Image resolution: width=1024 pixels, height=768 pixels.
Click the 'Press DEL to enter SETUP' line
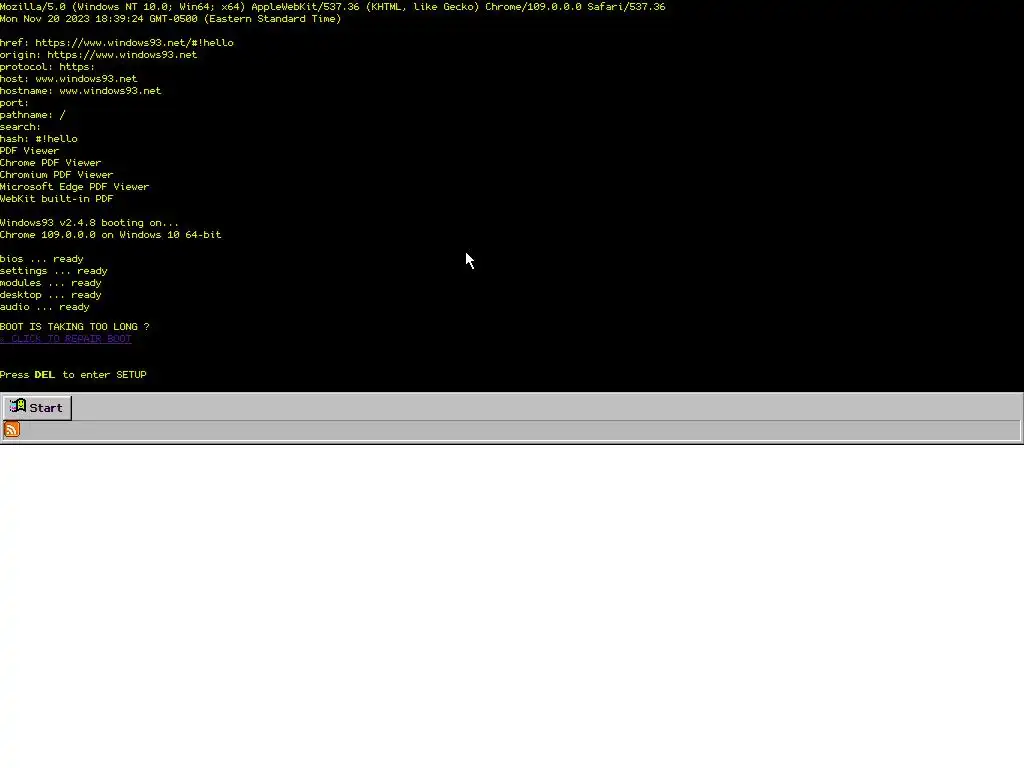pyautogui.click(x=73, y=375)
